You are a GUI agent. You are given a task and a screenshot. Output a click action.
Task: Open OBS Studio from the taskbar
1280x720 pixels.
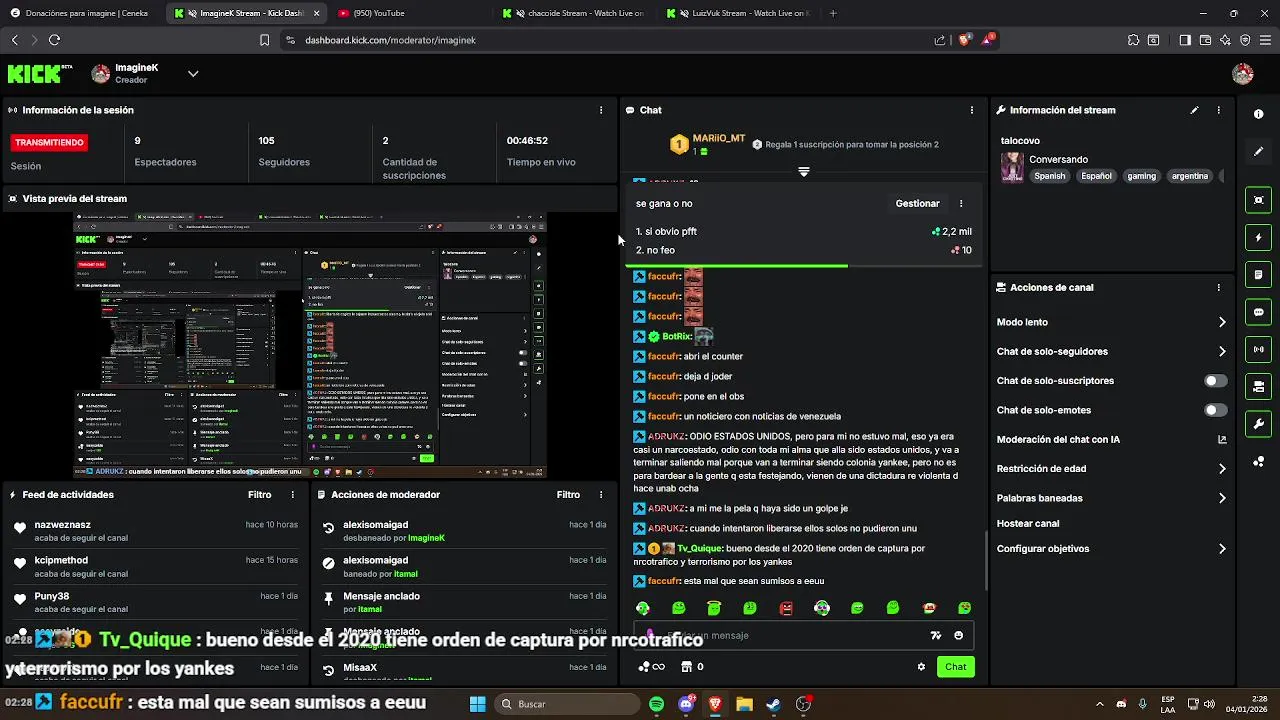tap(803, 704)
